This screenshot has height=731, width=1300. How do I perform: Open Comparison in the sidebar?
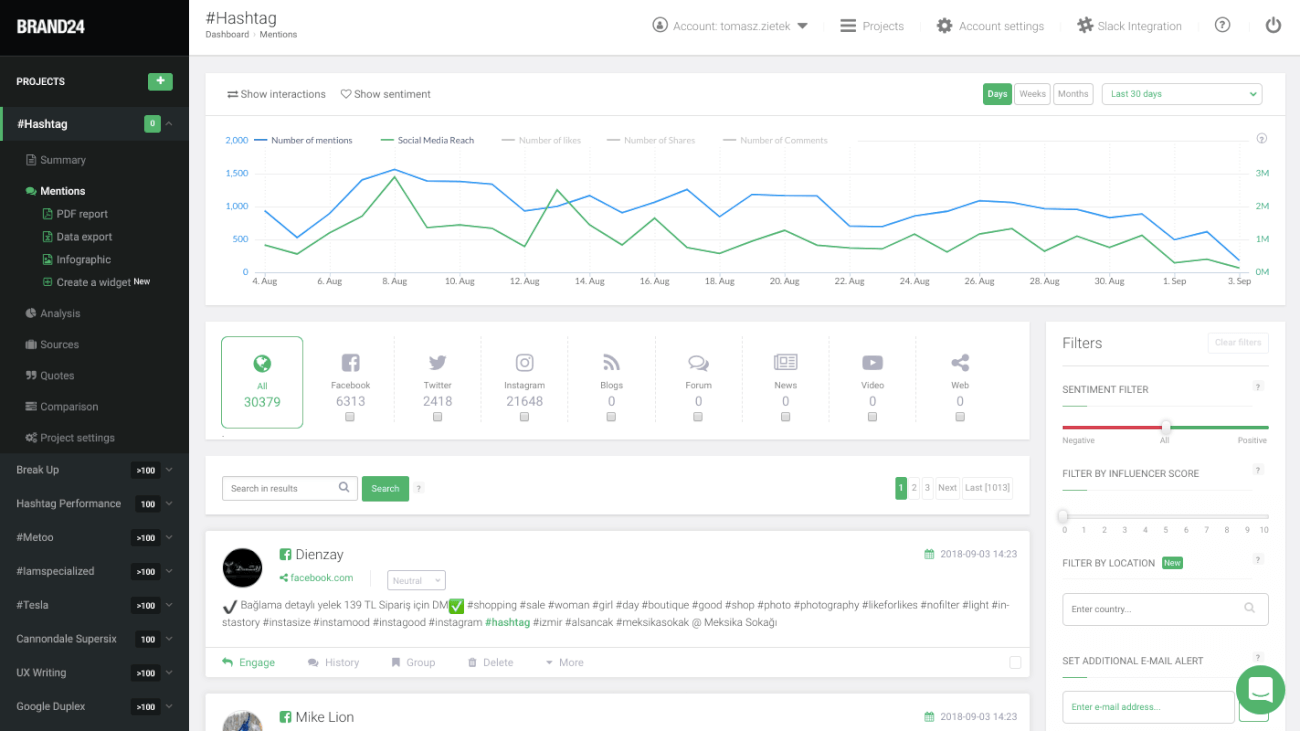click(62, 406)
